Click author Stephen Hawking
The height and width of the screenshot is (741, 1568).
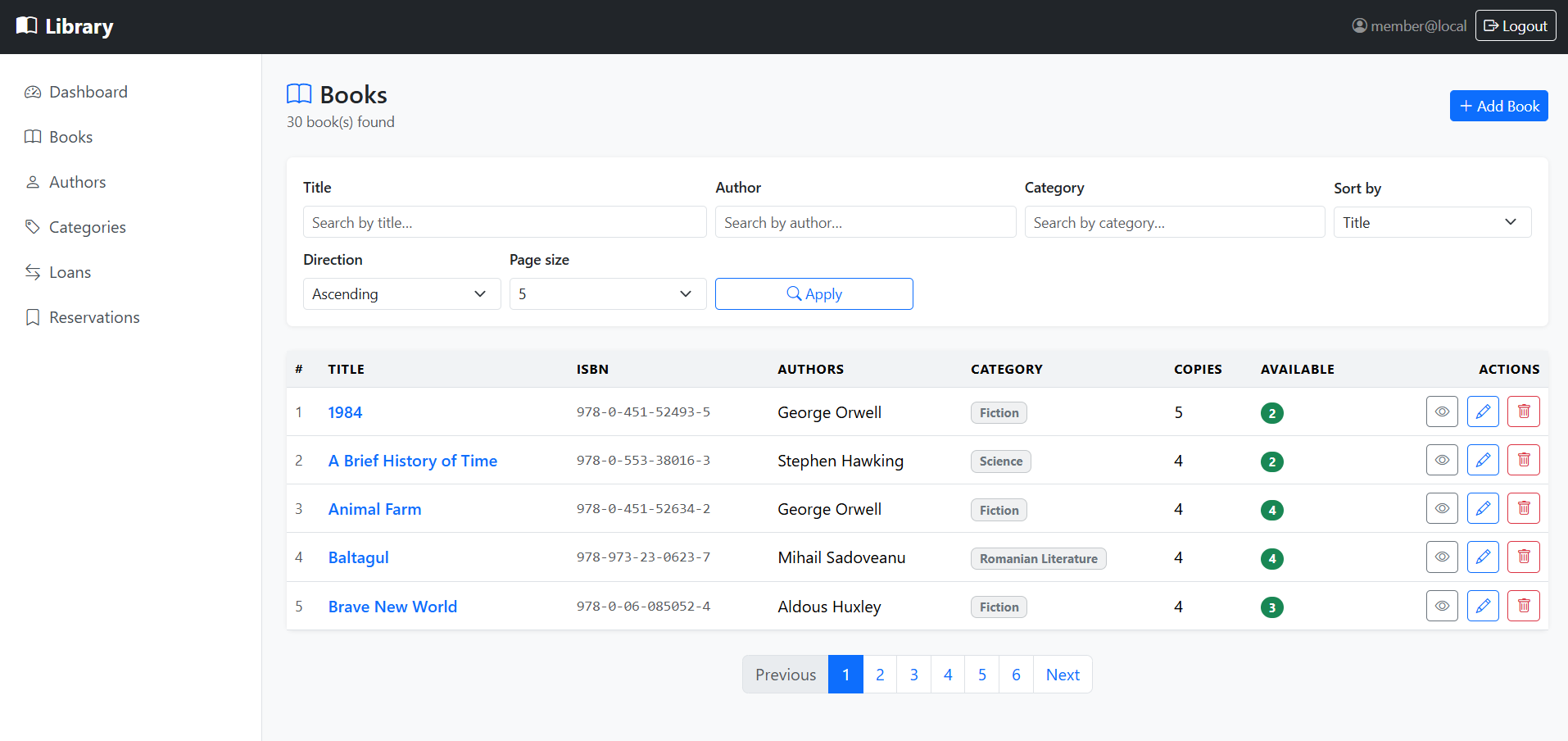(x=841, y=461)
